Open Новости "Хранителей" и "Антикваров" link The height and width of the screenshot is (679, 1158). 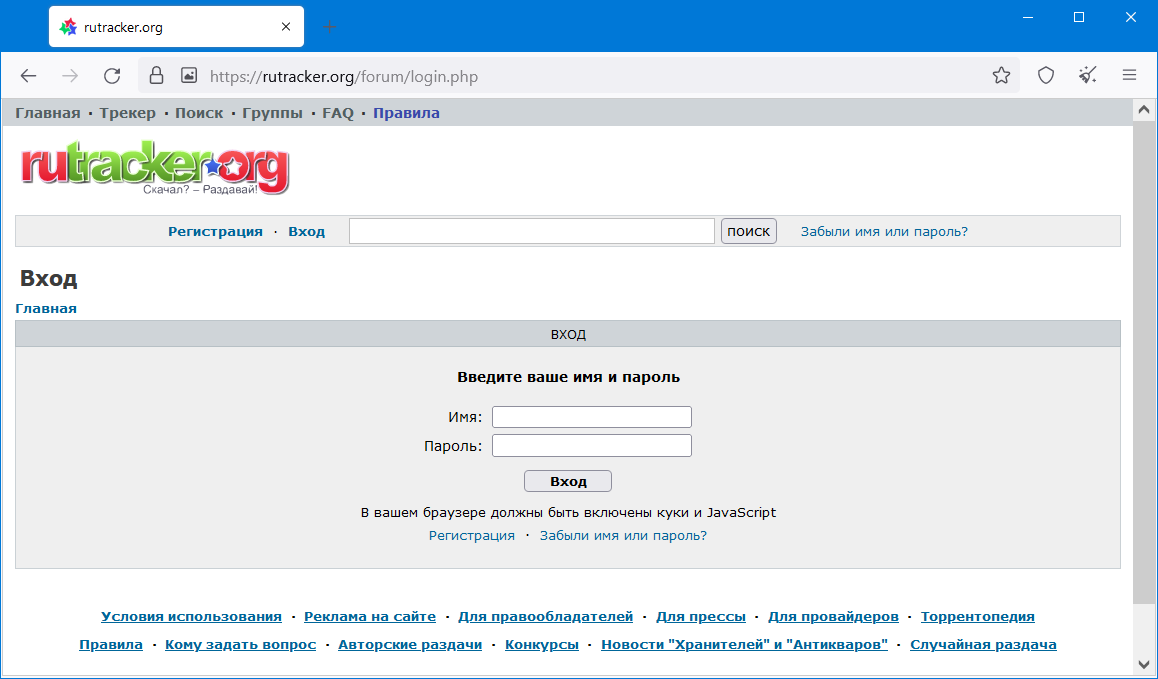[744, 644]
